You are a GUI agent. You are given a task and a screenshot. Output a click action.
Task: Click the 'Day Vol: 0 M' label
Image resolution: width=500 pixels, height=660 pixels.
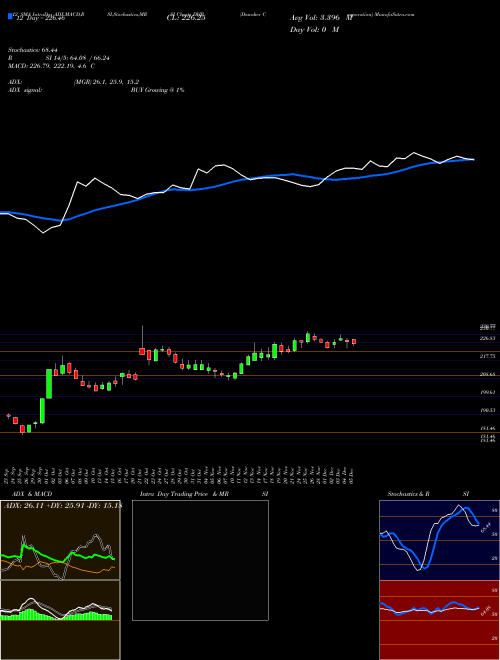(314, 30)
